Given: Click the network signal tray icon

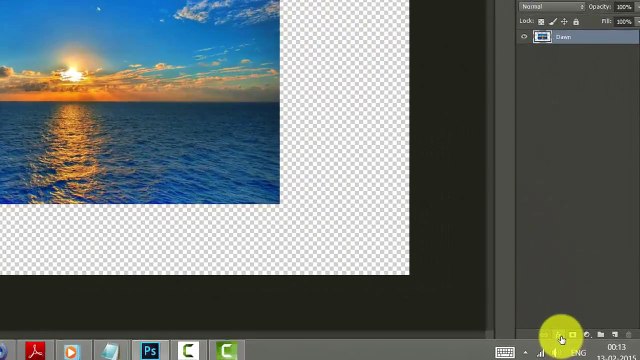Looking at the screenshot, I should point(541,353).
